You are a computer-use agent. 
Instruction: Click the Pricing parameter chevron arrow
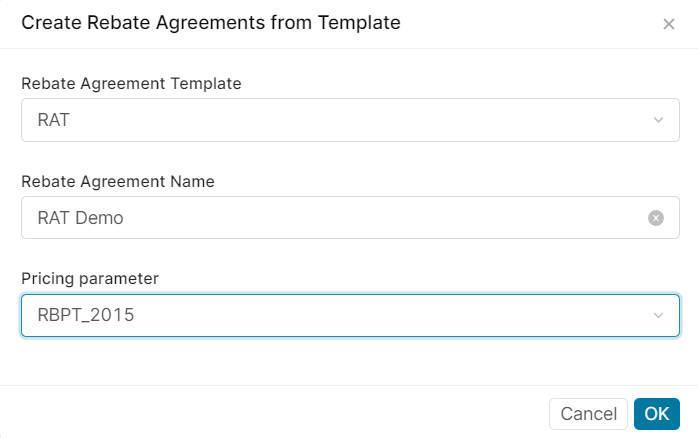658,316
